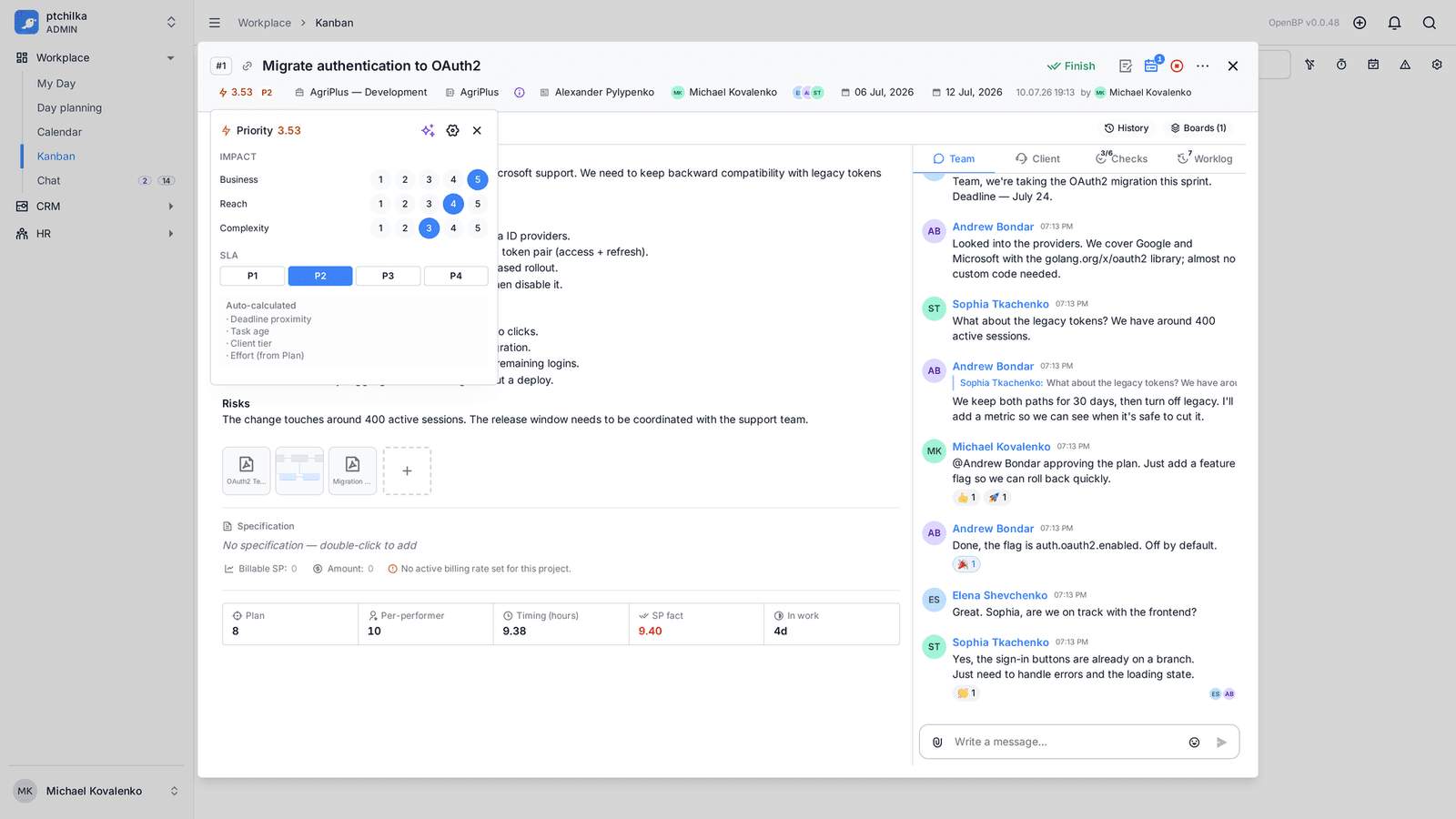The image size is (1456, 819).
Task: Set Reach impact to 2
Action: tap(405, 204)
